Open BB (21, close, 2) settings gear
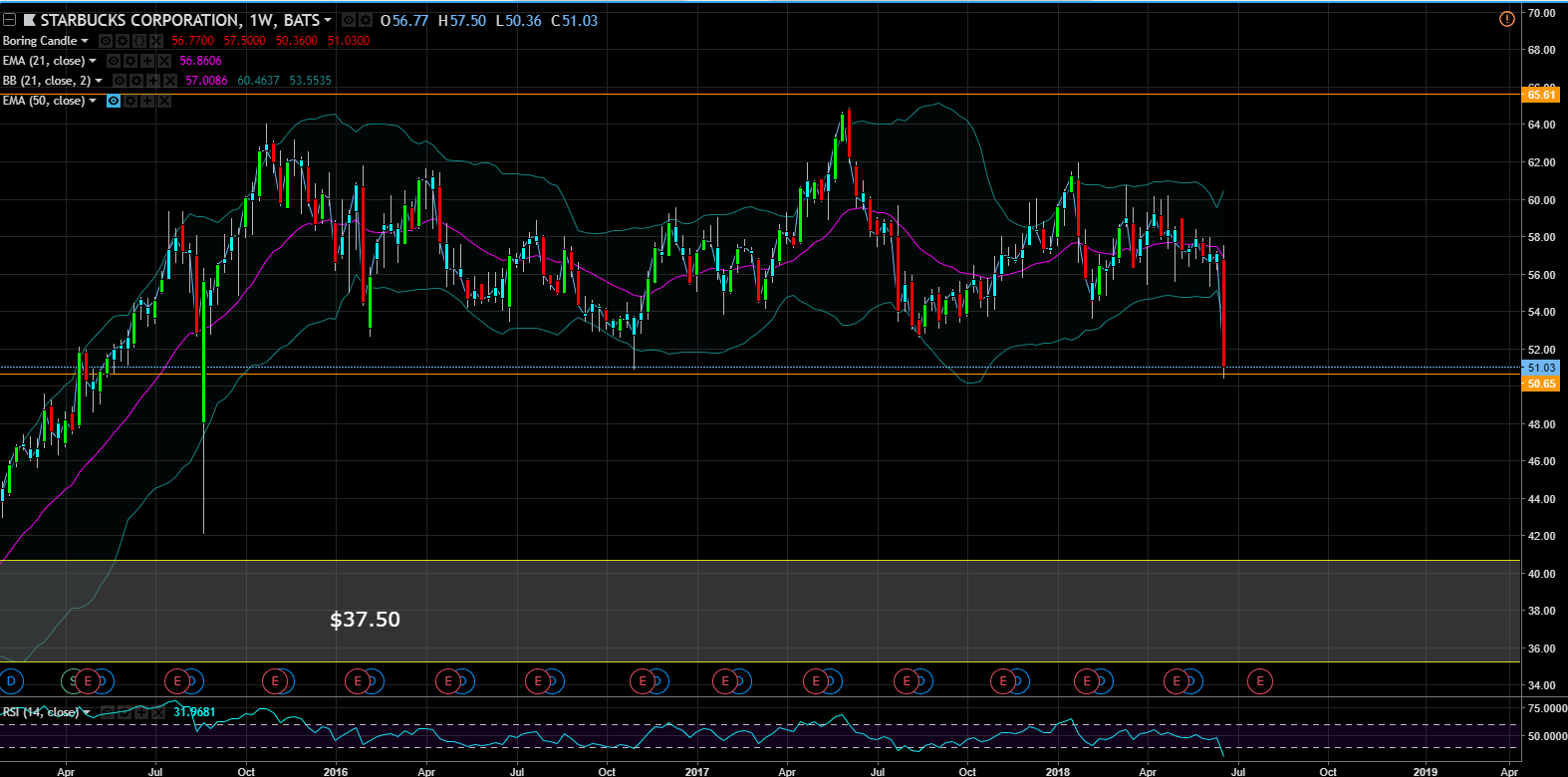Screen dimensions: 1568x777 (136, 81)
